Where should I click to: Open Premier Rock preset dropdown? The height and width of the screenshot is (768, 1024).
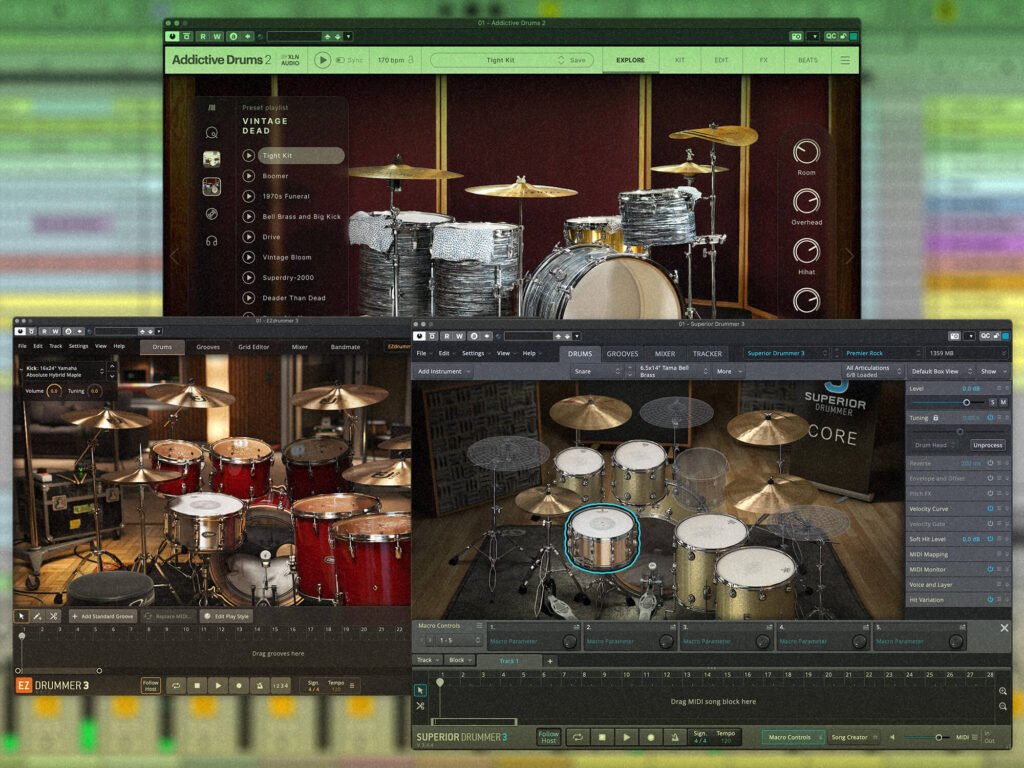(882, 353)
